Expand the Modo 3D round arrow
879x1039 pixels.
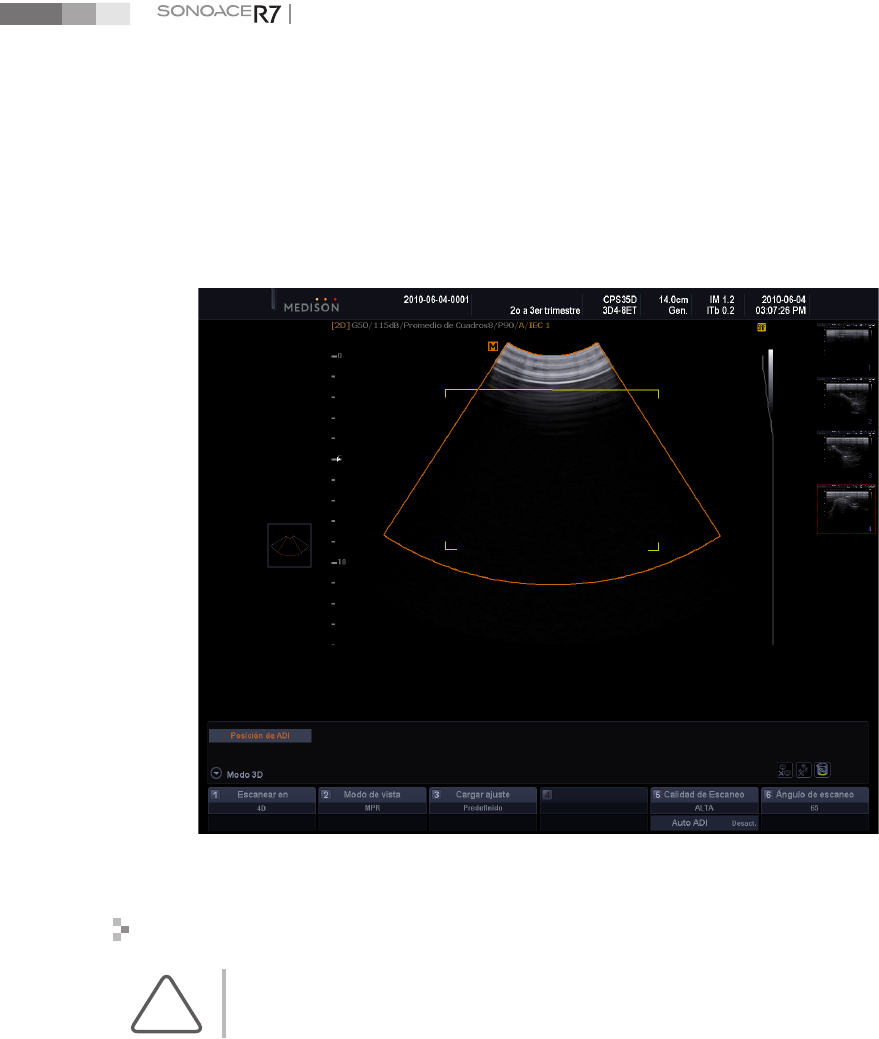(x=216, y=773)
